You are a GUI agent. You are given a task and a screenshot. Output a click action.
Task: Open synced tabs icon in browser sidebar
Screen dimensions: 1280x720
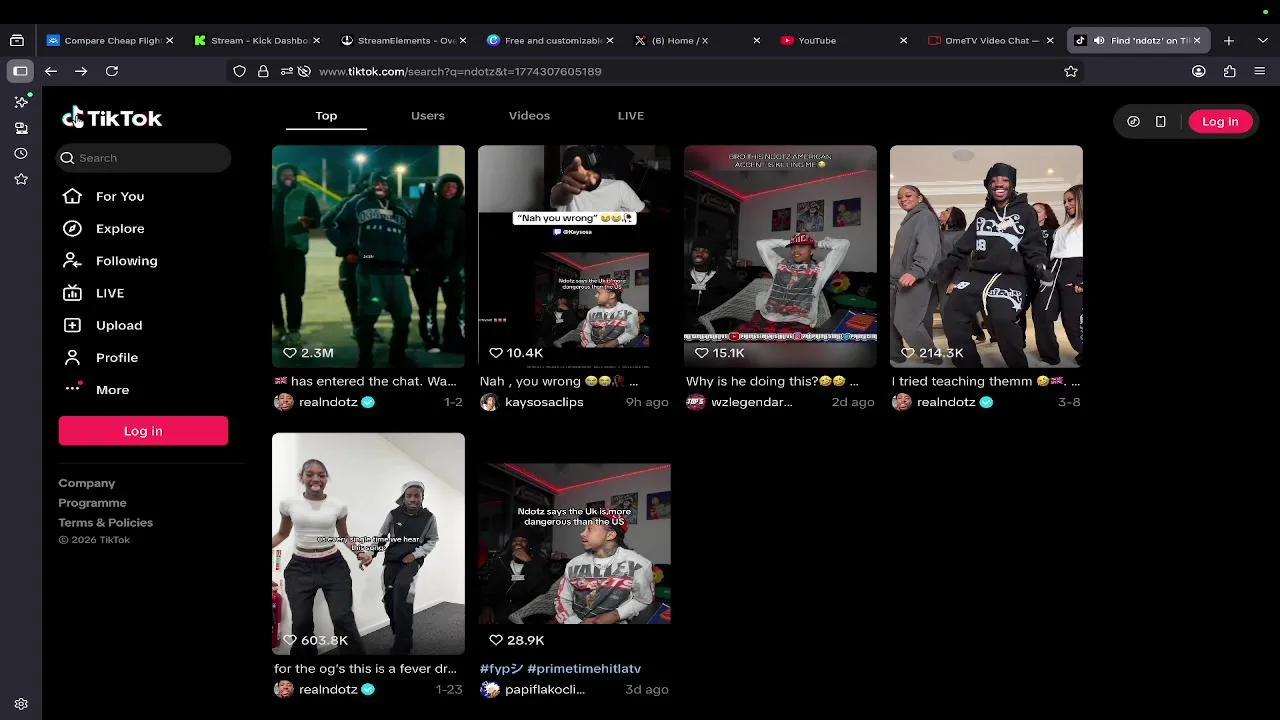[x=21, y=128]
